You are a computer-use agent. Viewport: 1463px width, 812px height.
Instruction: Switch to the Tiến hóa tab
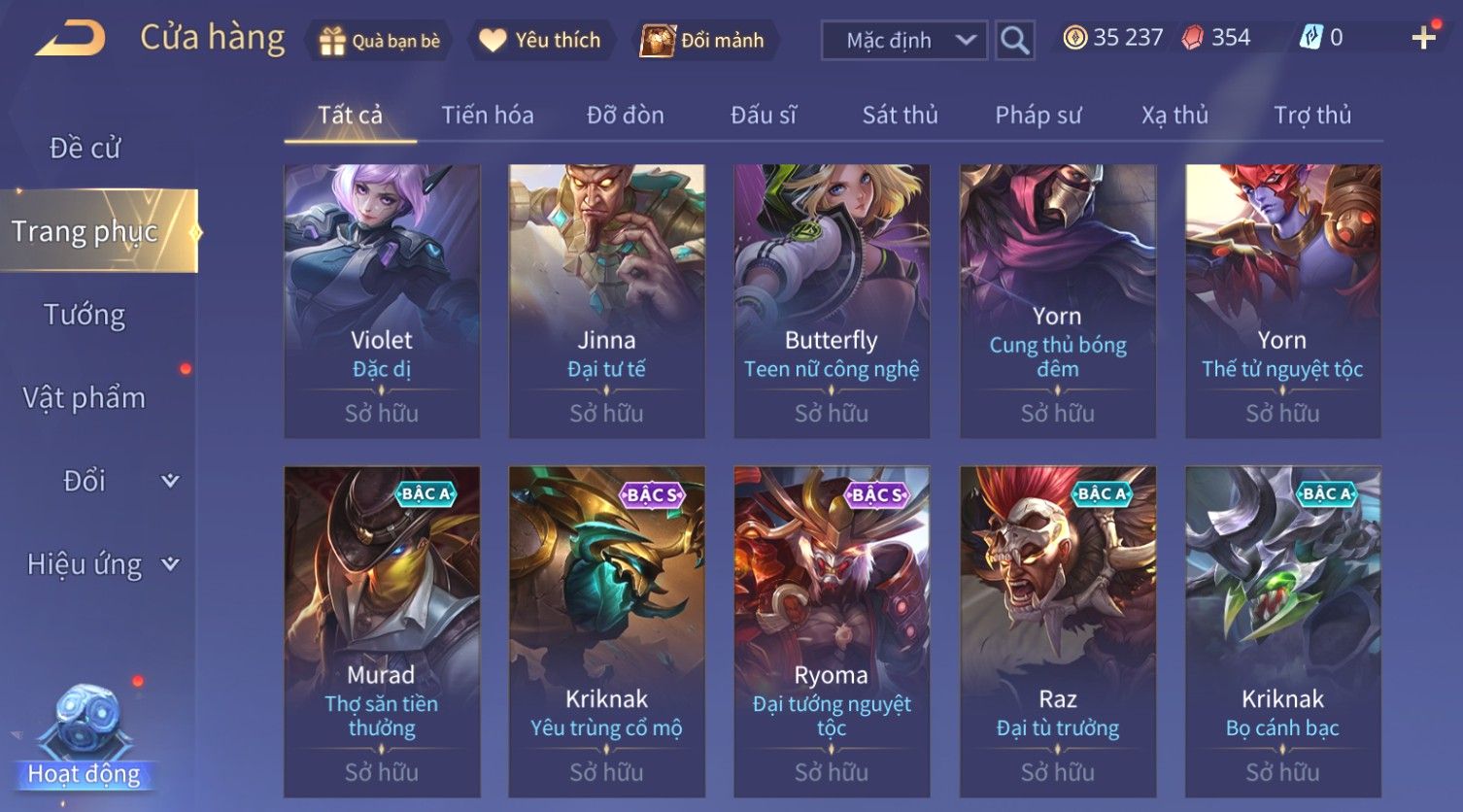tap(488, 115)
